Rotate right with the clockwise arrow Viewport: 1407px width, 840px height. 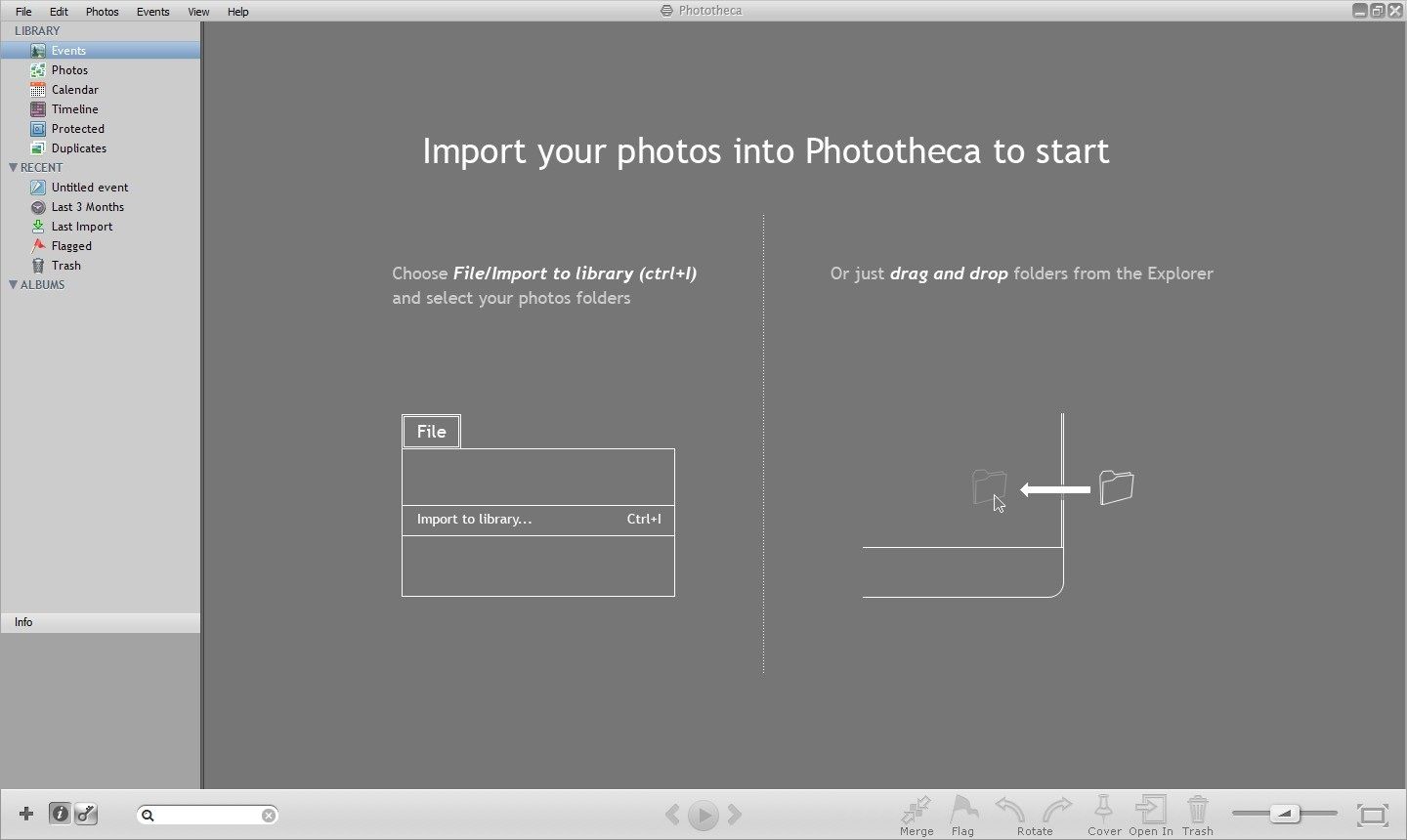1057,810
